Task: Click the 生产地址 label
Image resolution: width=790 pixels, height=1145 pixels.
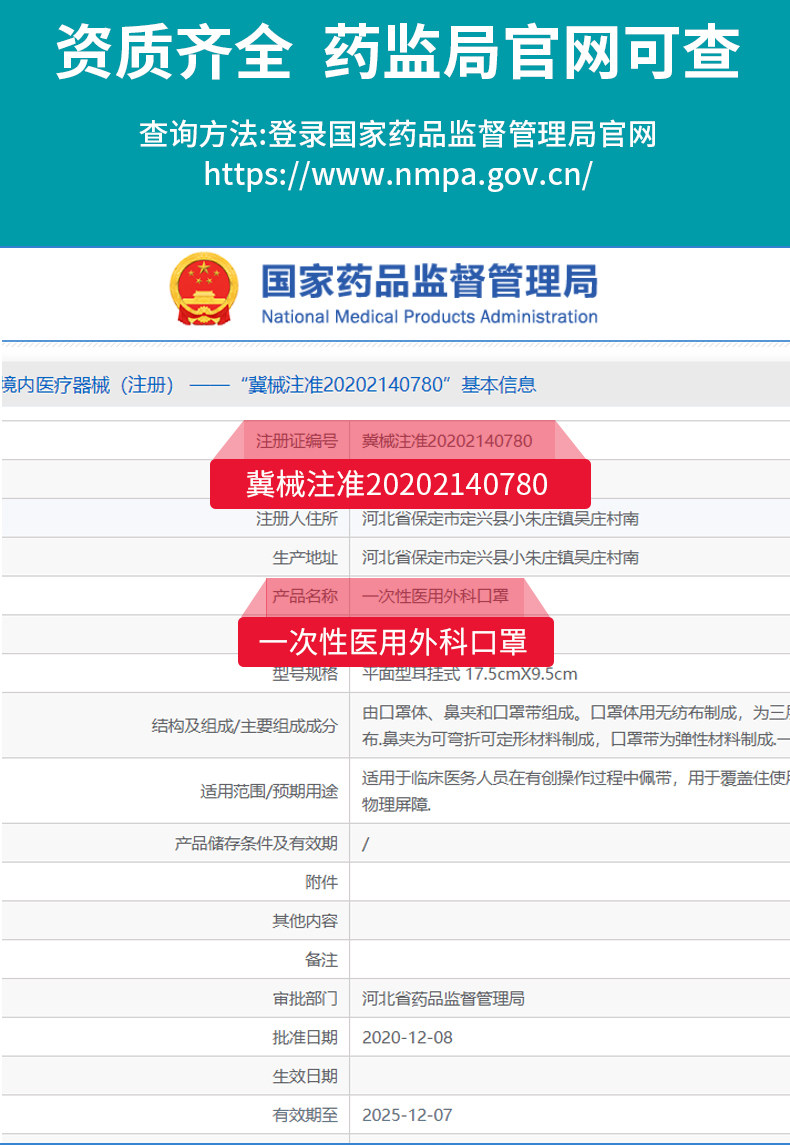Action: click(x=305, y=558)
